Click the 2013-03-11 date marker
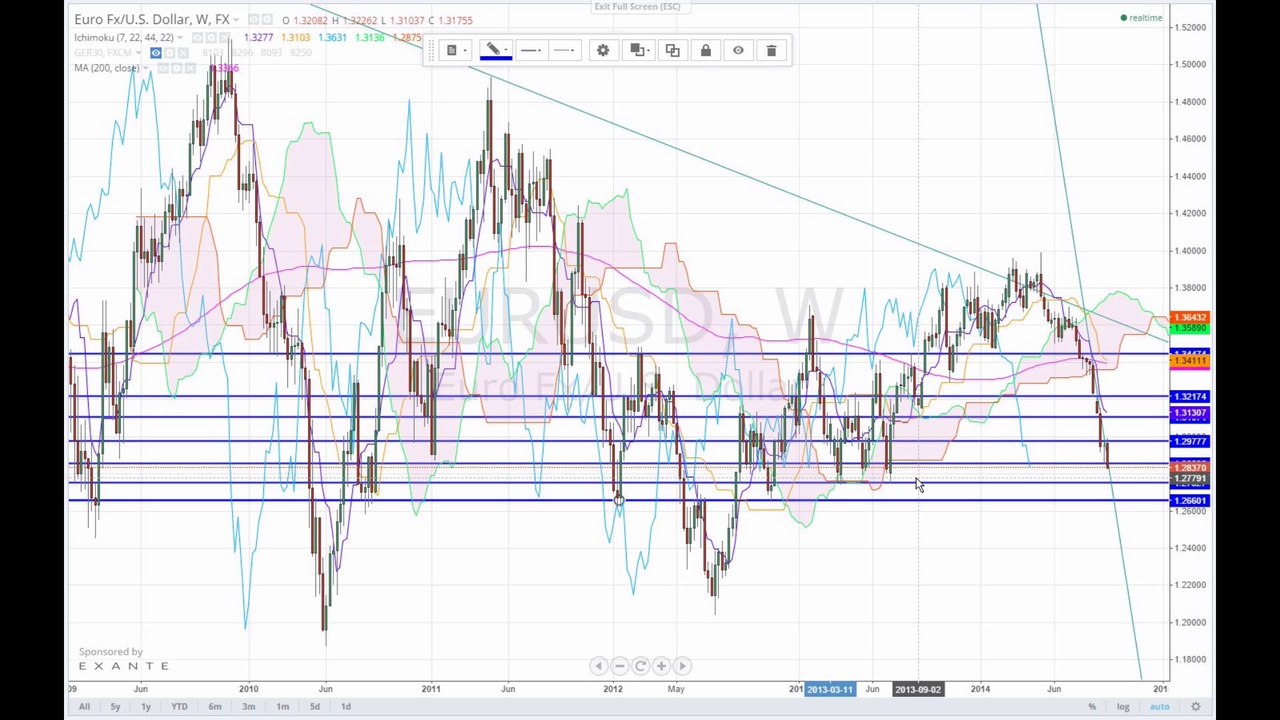Viewport: 1280px width, 720px height. (x=830, y=689)
